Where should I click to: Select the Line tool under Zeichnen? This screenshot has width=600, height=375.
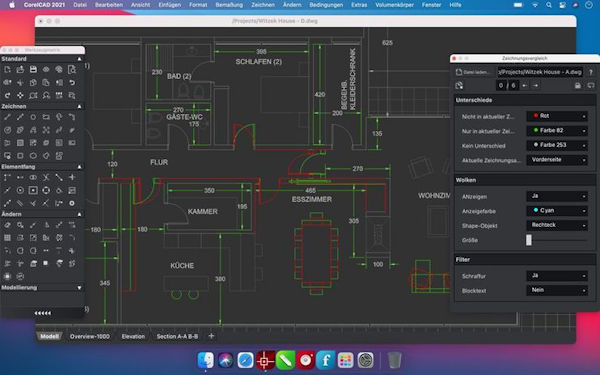pyautogui.click(x=7, y=117)
